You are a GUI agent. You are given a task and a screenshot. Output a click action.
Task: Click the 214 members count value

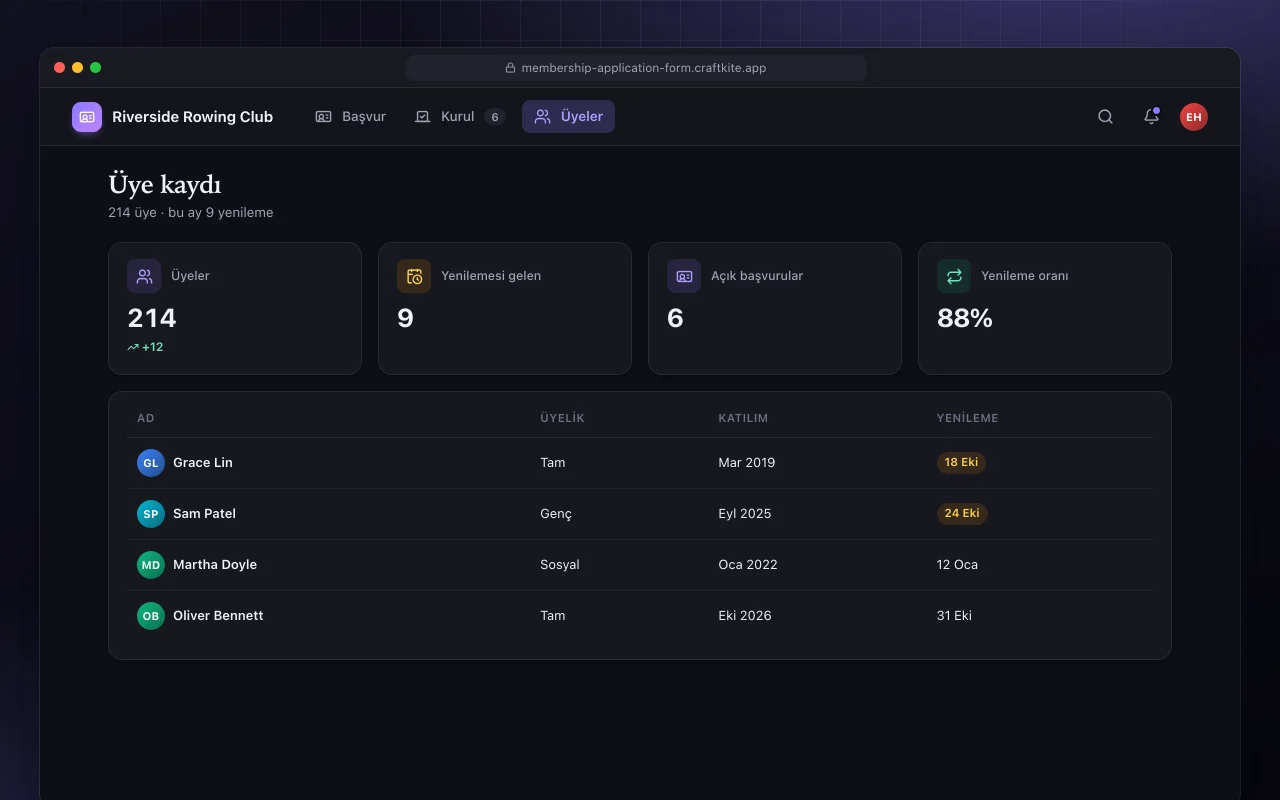(152, 318)
